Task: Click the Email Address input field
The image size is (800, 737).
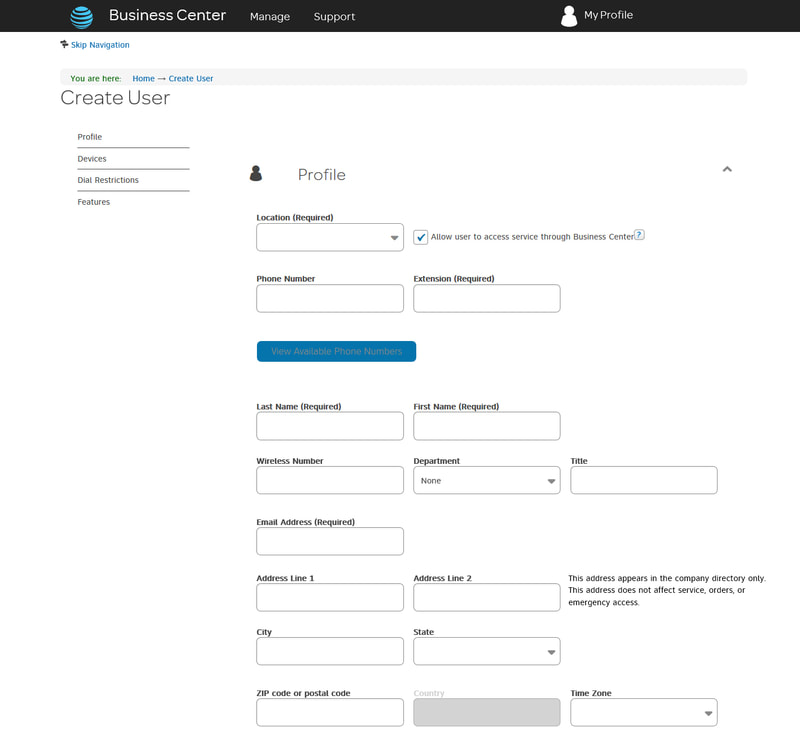Action: click(330, 541)
